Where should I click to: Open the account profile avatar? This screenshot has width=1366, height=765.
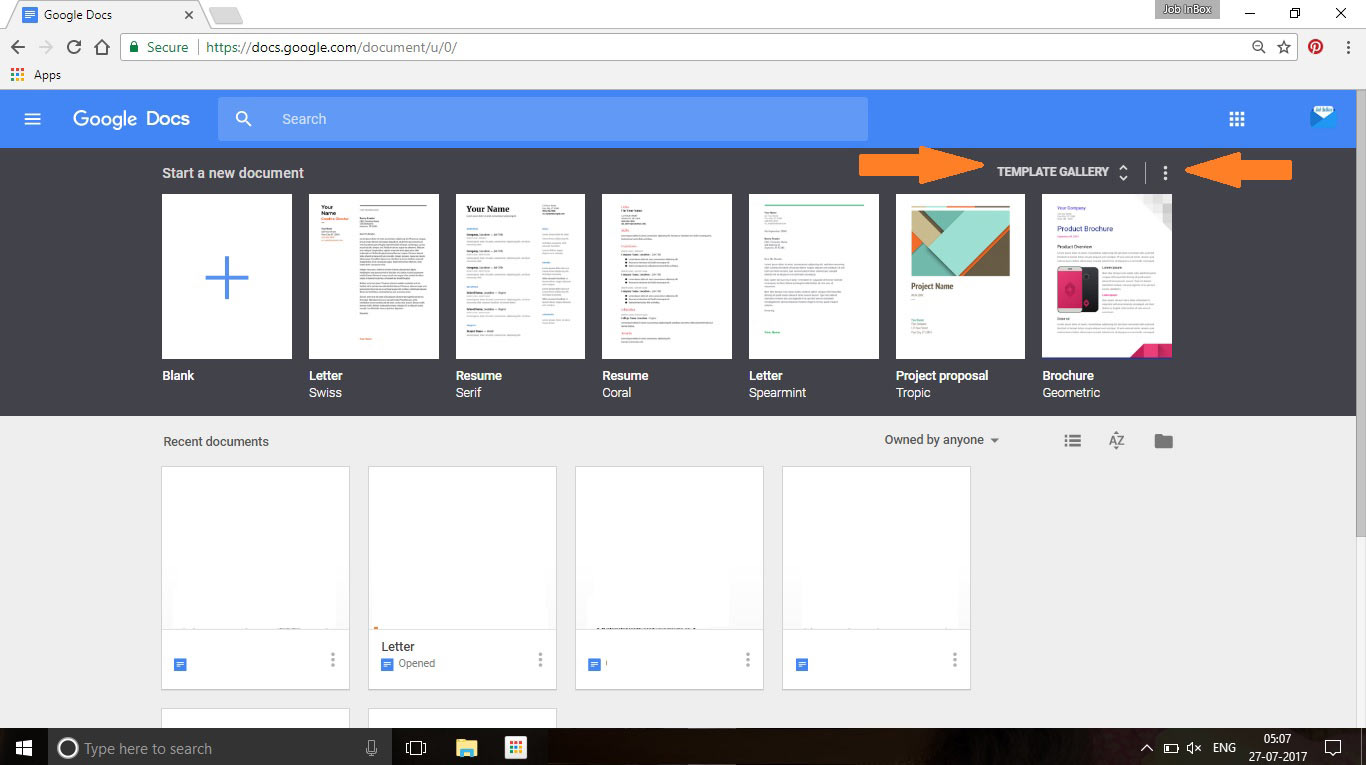[x=1322, y=117]
